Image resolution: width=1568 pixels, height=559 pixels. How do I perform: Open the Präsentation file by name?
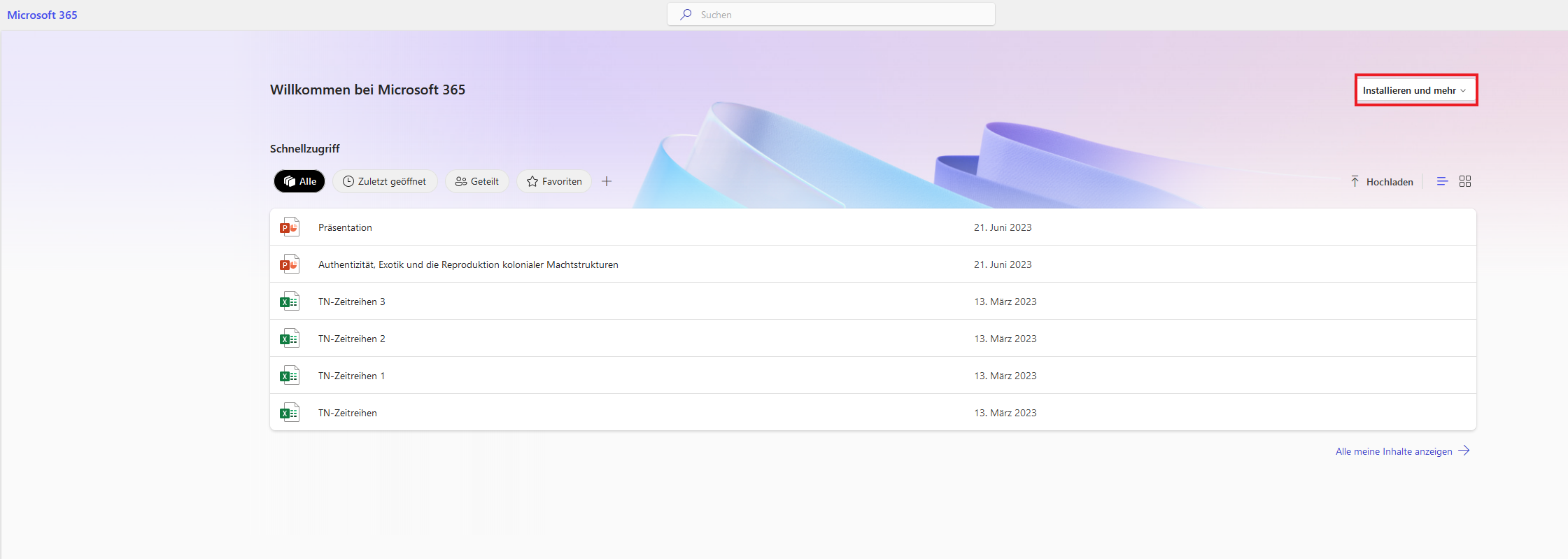[x=345, y=227]
